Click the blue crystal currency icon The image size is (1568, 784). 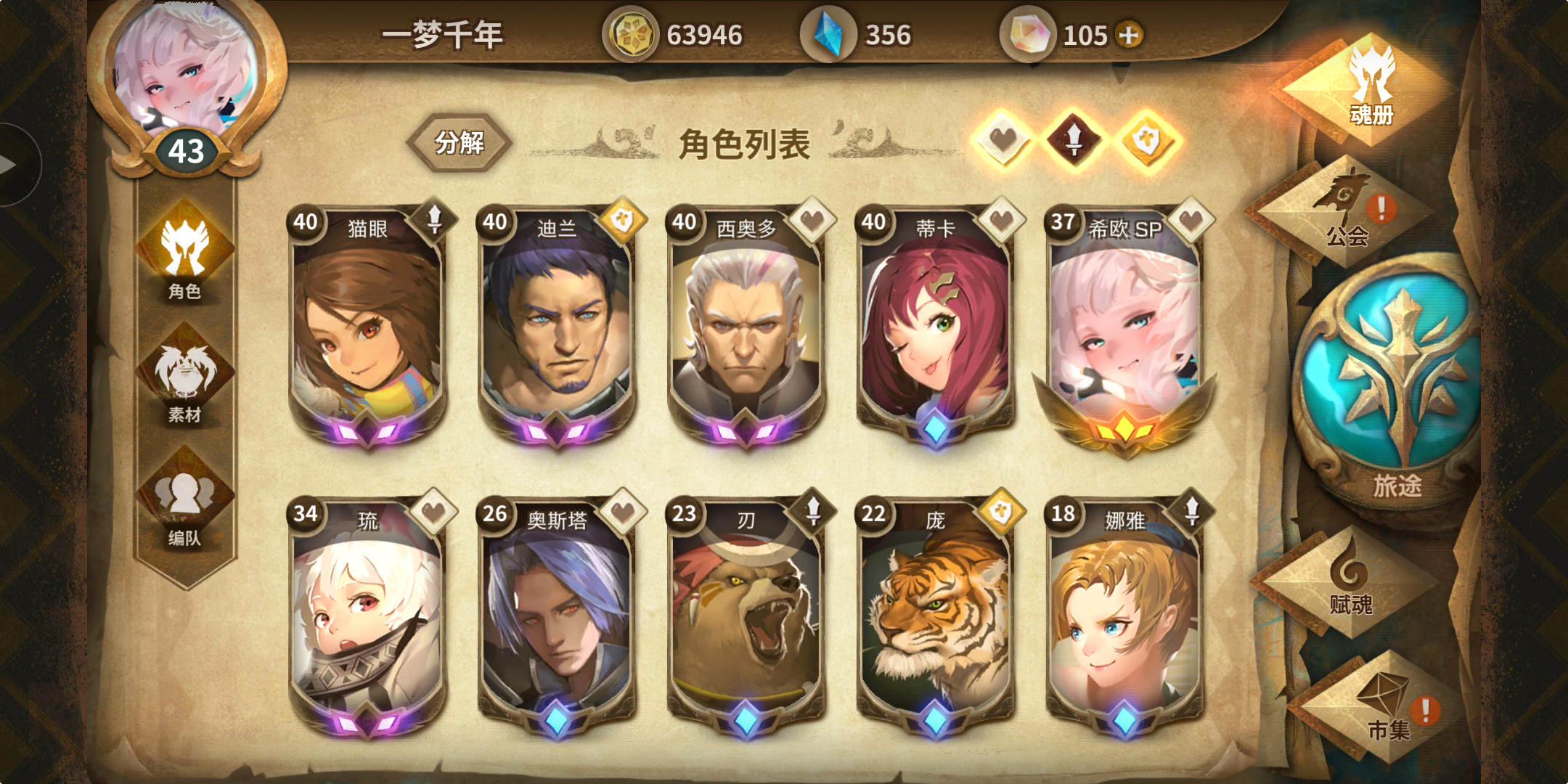click(827, 35)
